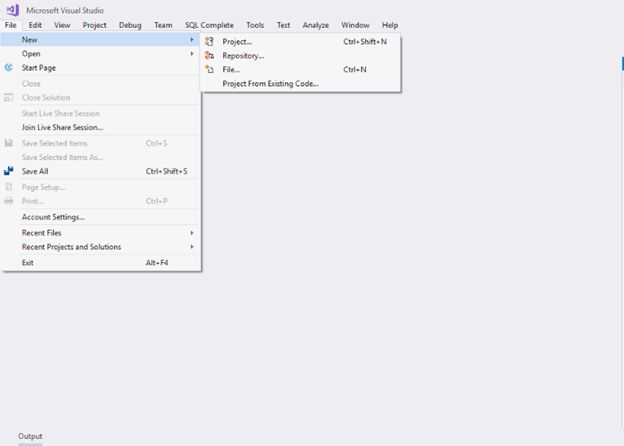Open the View menu
624x446 pixels.
pos(62,25)
